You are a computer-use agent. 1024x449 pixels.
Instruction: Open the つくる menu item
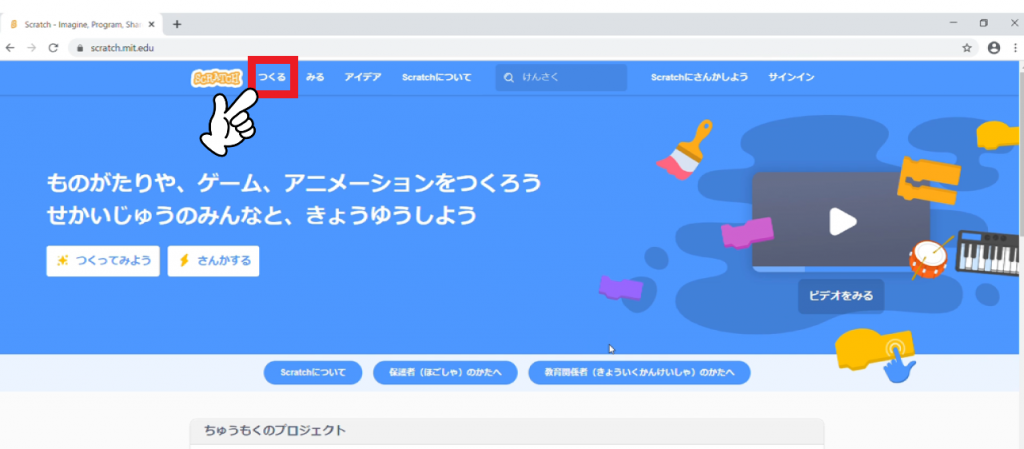point(272,77)
